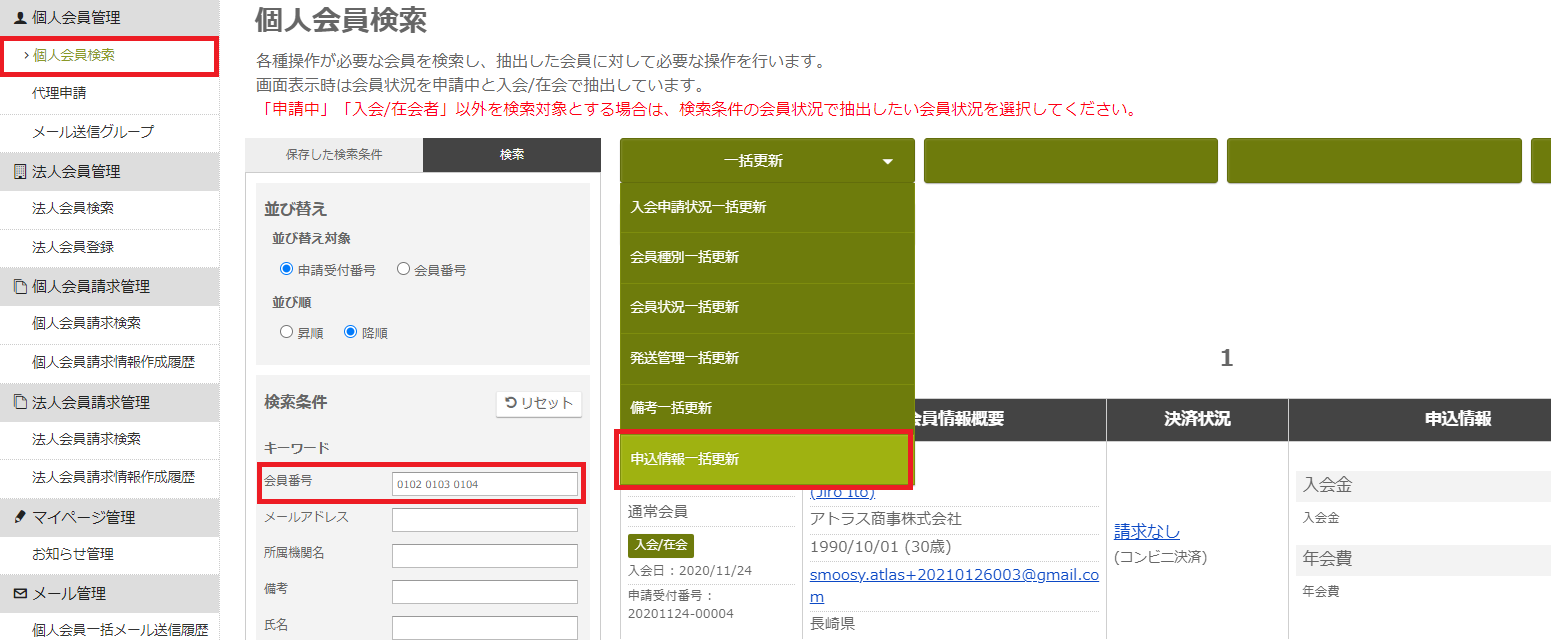Click the 個人会員管理 section header
The width and height of the screenshot is (1552, 641).
(110, 17)
